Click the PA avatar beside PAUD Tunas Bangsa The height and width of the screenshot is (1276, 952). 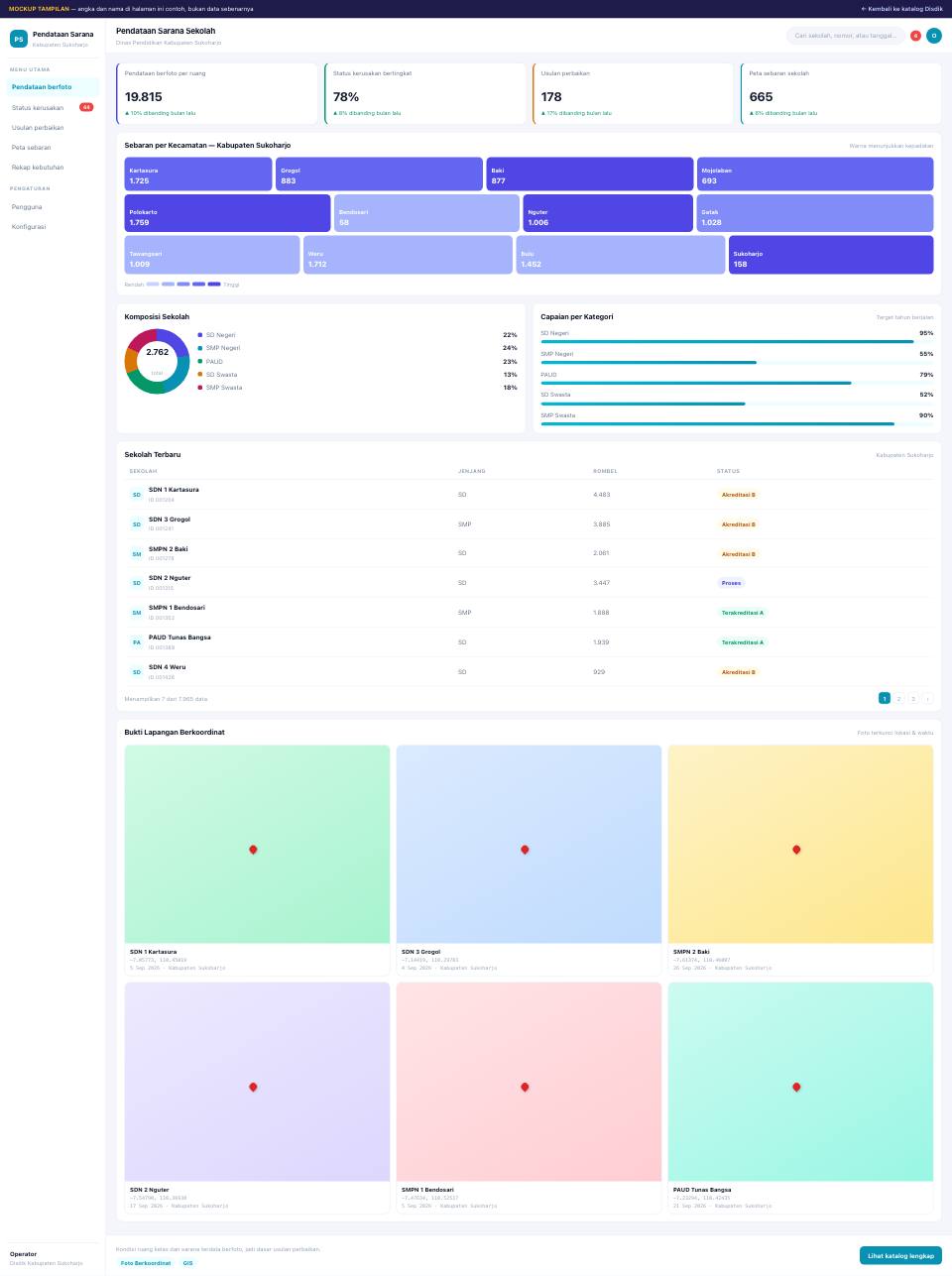pyautogui.click(x=137, y=642)
